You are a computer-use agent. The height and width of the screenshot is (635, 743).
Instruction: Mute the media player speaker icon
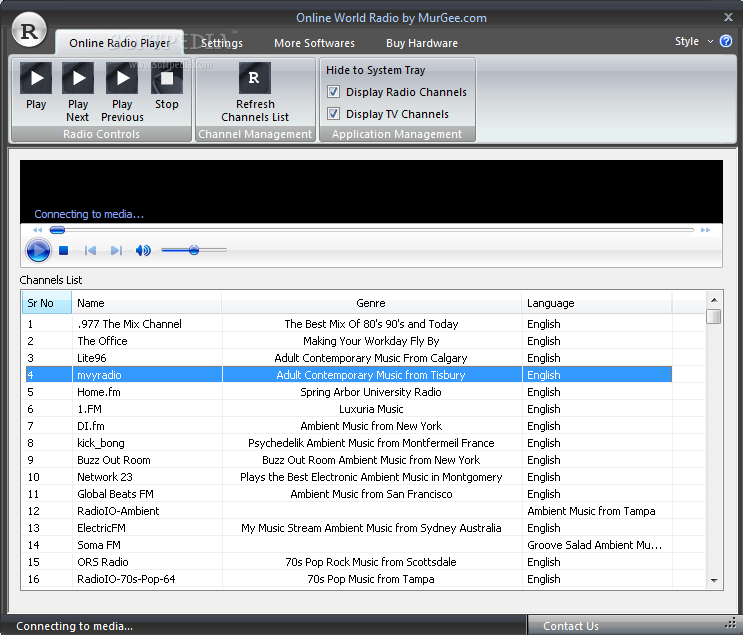(143, 250)
